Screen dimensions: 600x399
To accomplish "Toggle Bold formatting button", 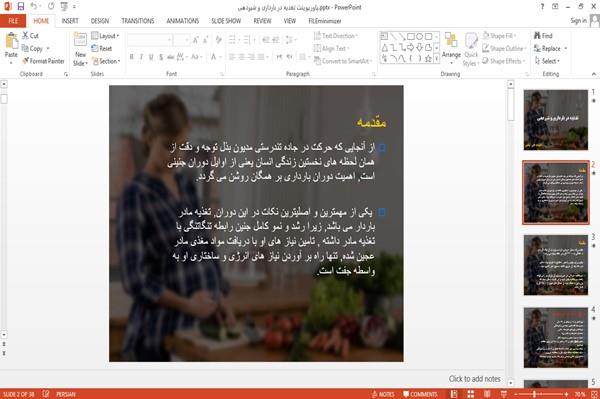I will point(131,57).
